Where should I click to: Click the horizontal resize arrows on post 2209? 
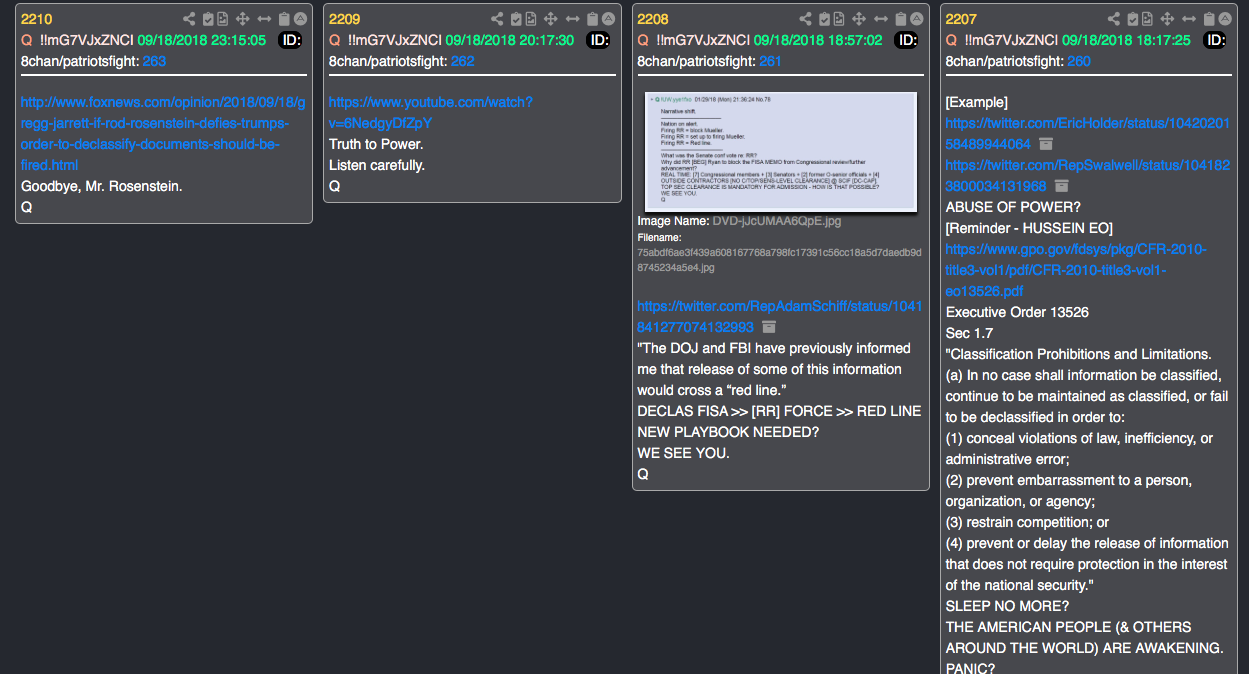(x=572, y=19)
